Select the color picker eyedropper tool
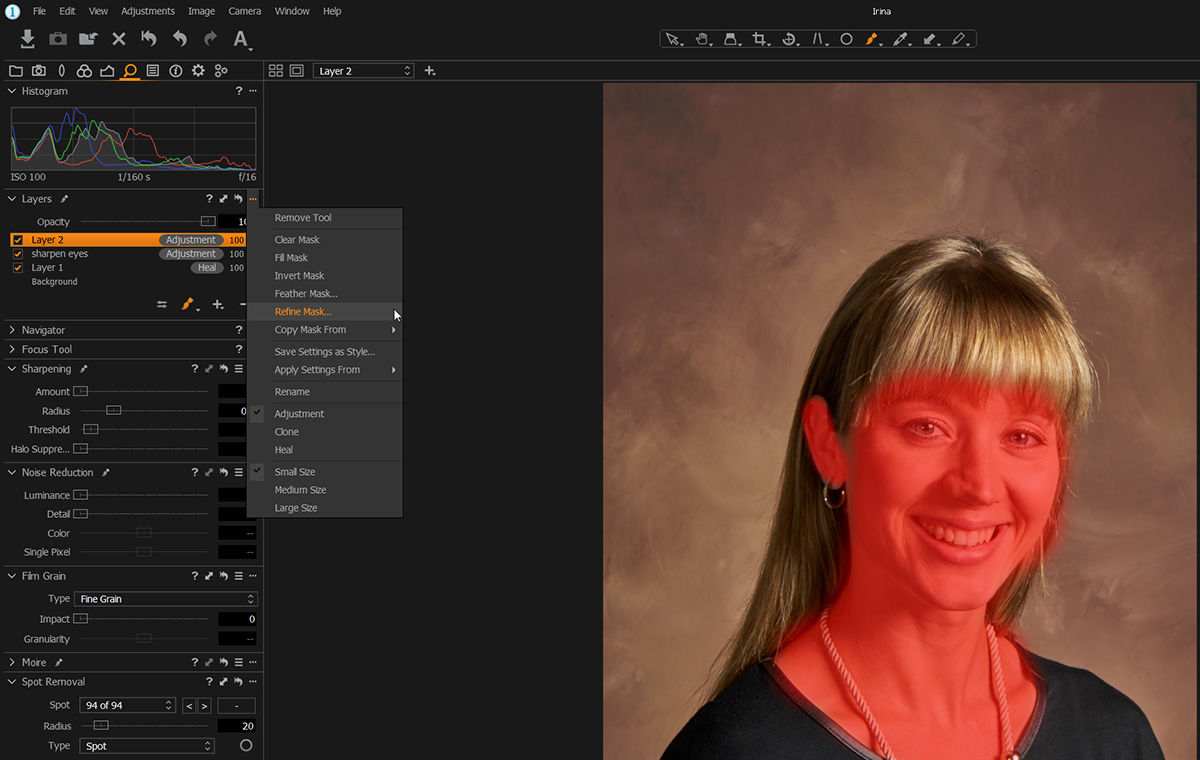The width and height of the screenshot is (1200, 760). point(900,39)
